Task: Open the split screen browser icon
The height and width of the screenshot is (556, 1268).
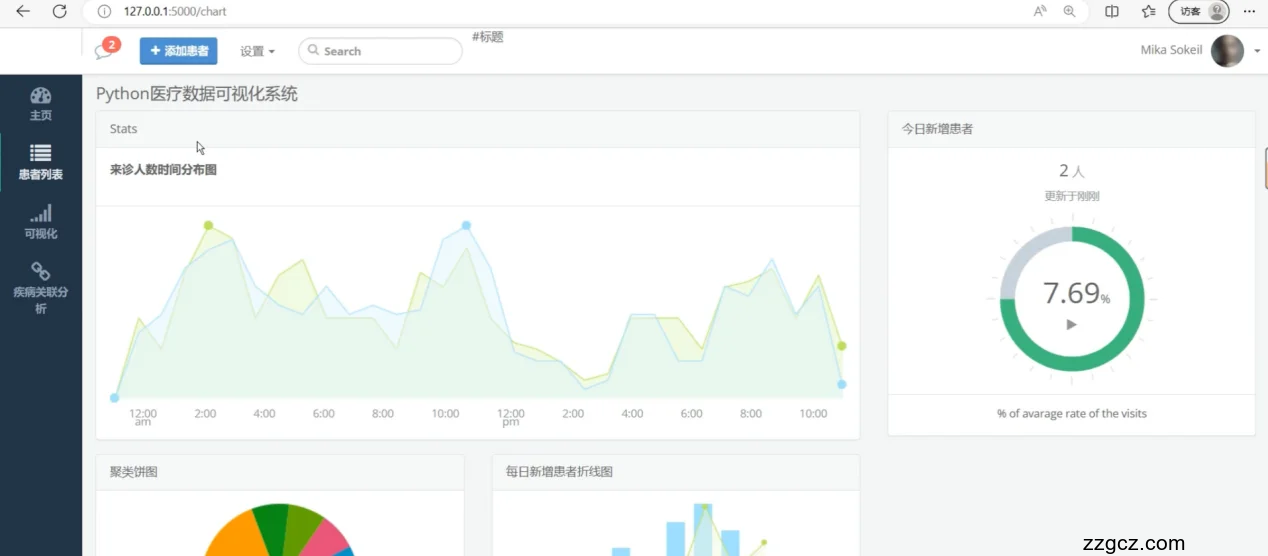Action: point(1111,11)
